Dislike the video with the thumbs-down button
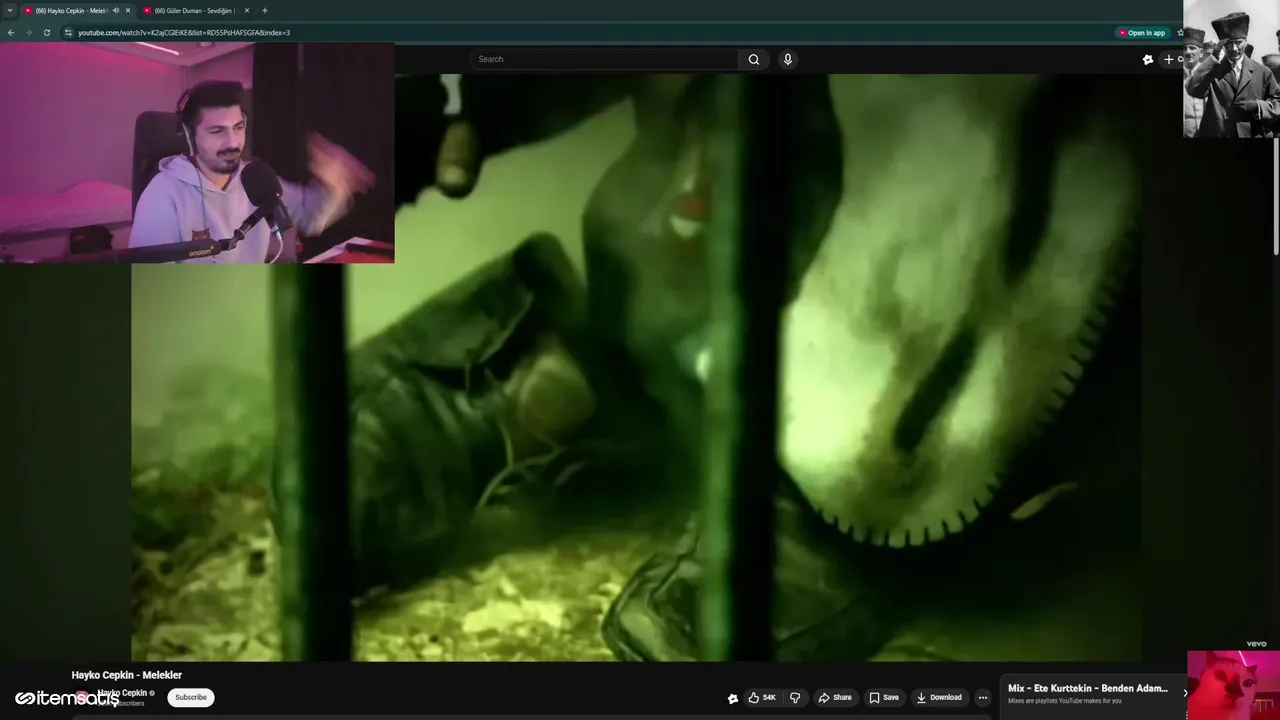This screenshot has height=720, width=1280. tap(795, 697)
